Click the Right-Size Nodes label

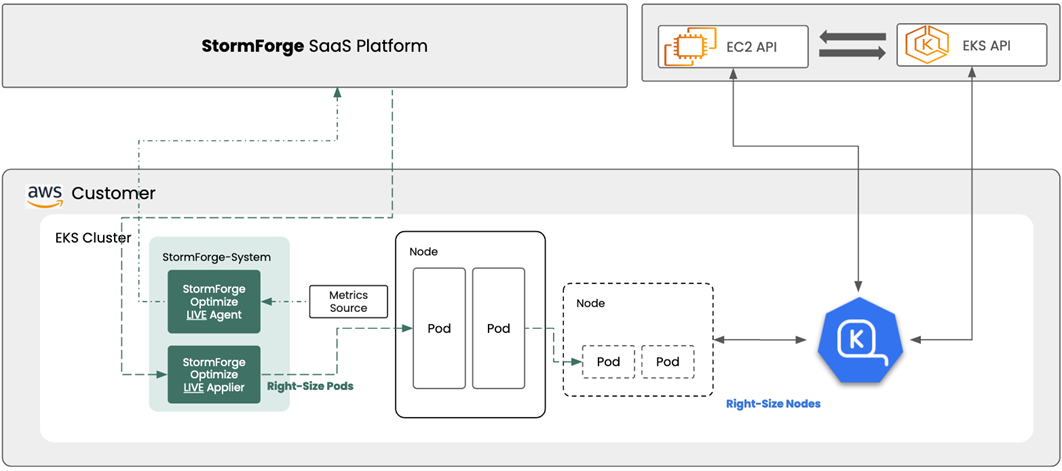(773, 404)
